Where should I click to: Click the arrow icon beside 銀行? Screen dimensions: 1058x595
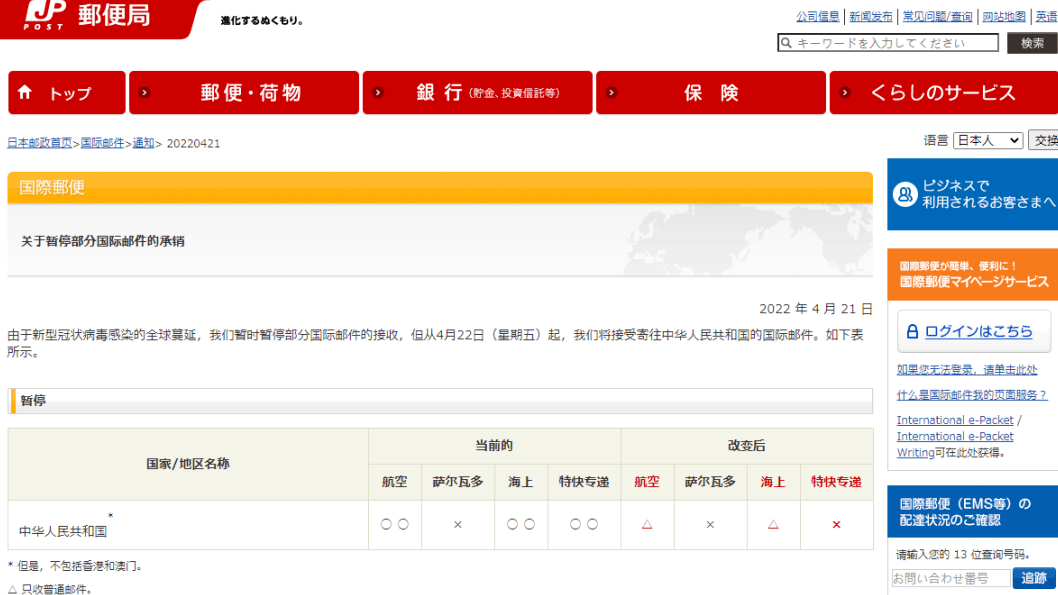click(x=378, y=93)
